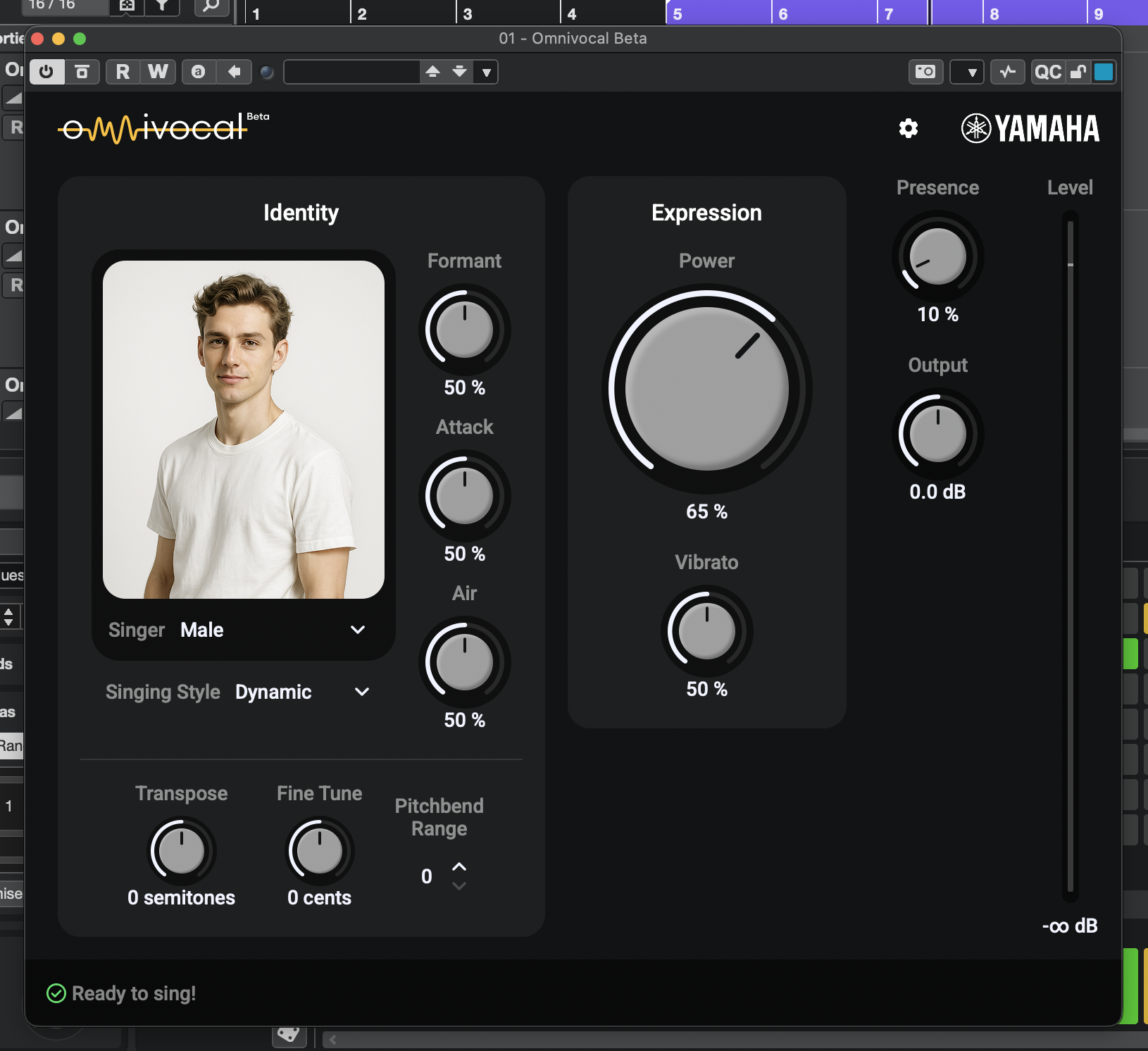Increase Pitchbend Range with up arrow

[459, 866]
